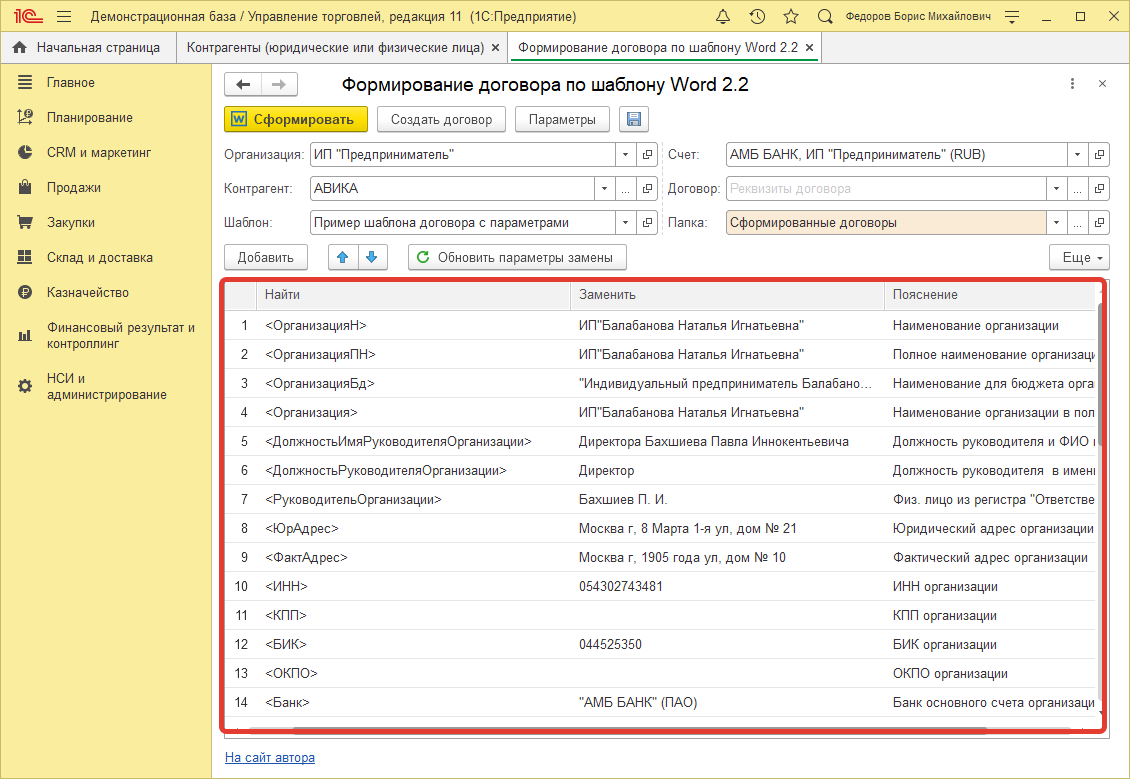Open the Папка dropdown arrow
This screenshot has width=1130, height=779.
(1056, 223)
